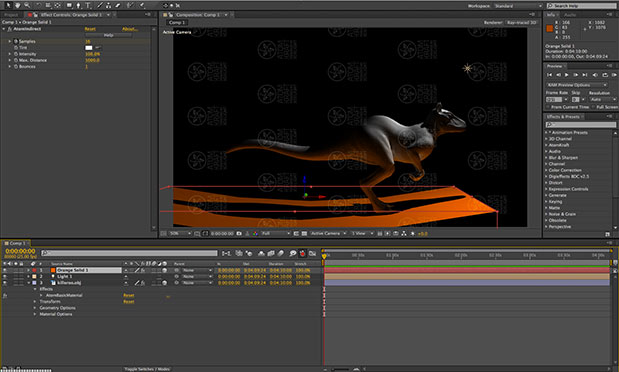Click Reset for AtomIndirect effect
The height and width of the screenshot is (372, 619).
coord(90,29)
